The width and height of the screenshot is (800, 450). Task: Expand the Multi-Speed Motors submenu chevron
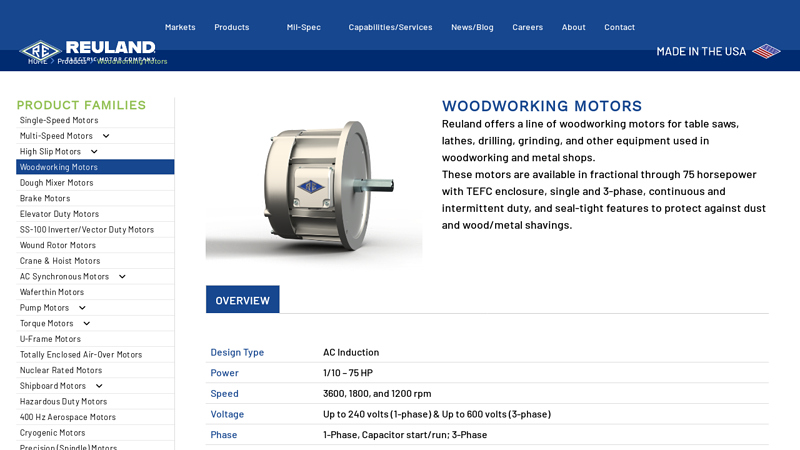[106, 136]
